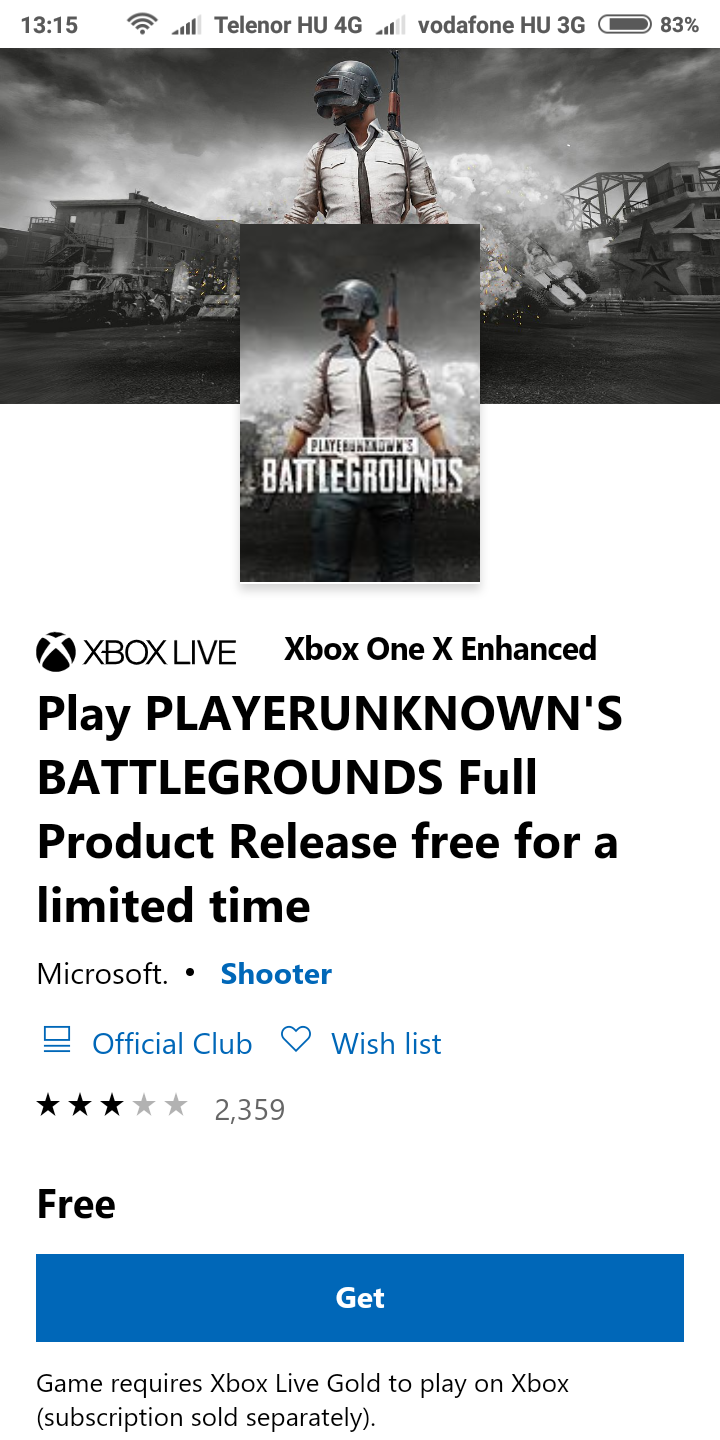
Task: Tap the Xbox One X Enhanced label
Action: (x=440, y=649)
